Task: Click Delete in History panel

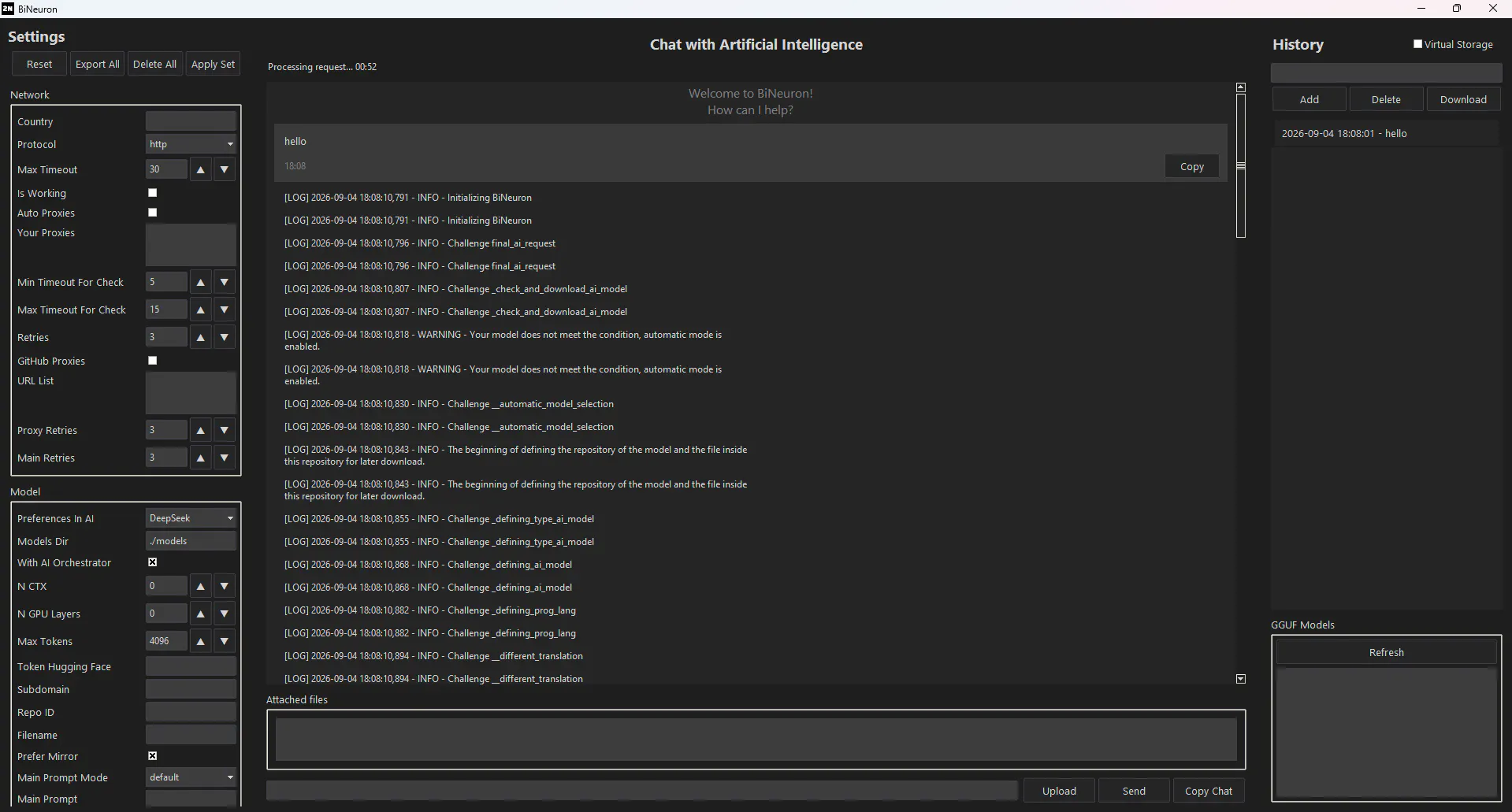Action: (x=1386, y=99)
